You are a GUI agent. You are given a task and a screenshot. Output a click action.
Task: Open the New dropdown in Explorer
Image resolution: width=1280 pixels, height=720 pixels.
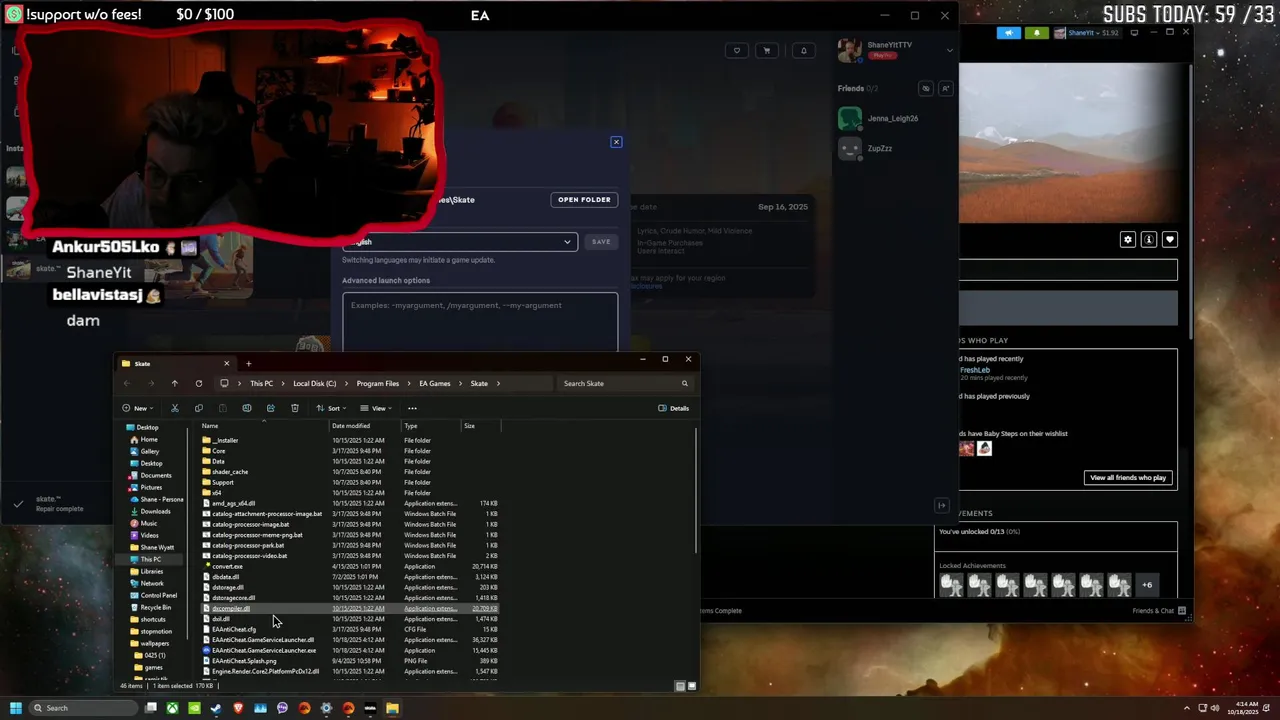(x=138, y=408)
